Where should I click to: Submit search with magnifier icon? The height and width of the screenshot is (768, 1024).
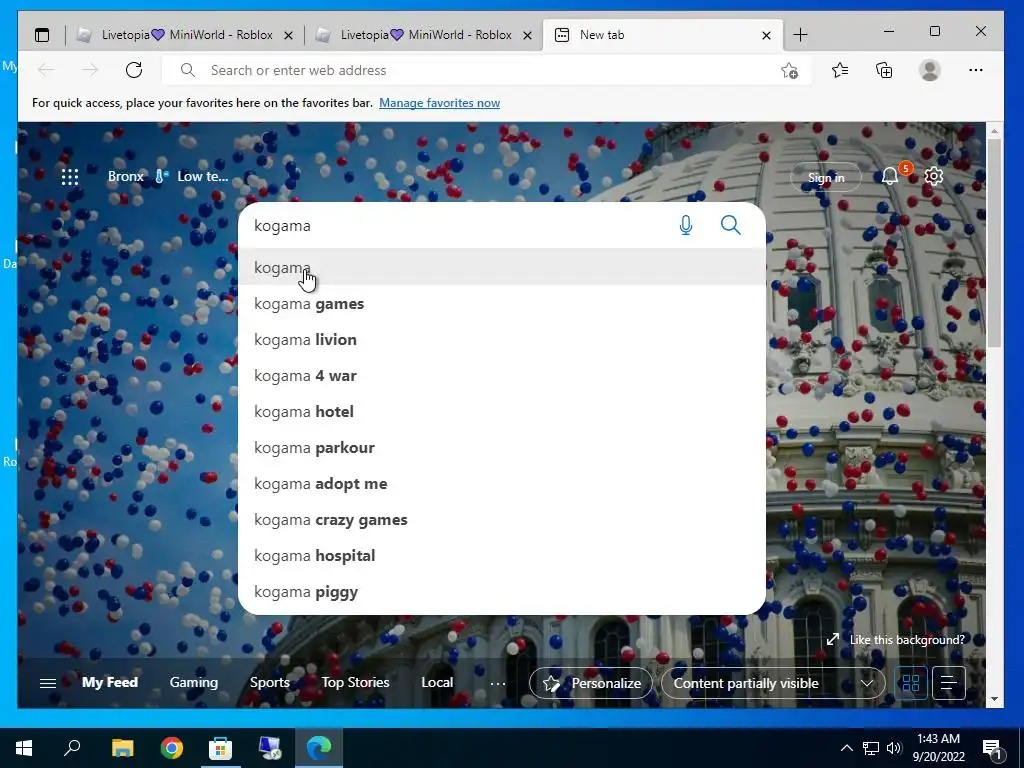[731, 225]
